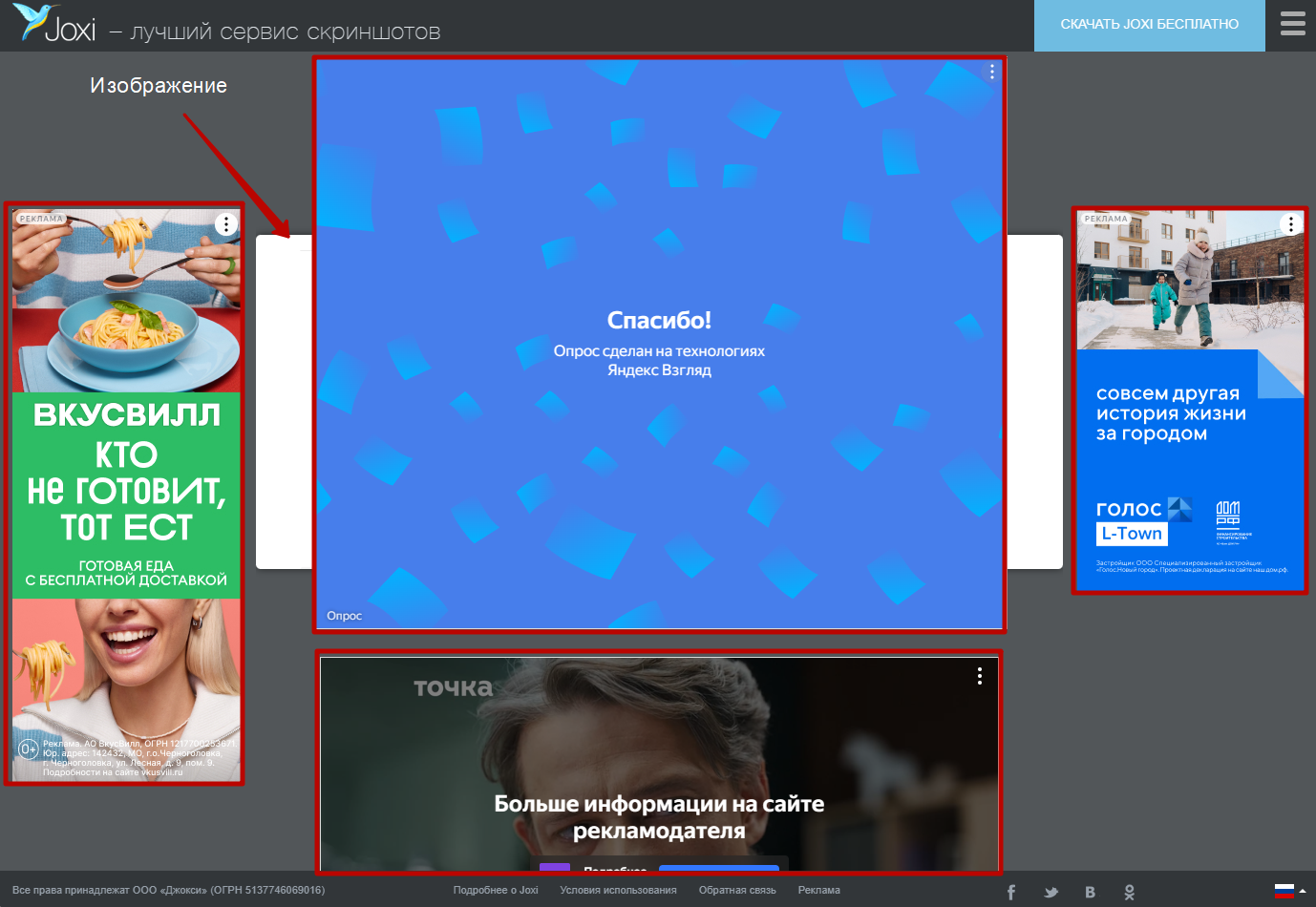Viewport: 1316px width, 907px height.
Task: Open options menu on the ВкусВилл ad
Action: pyautogui.click(x=225, y=224)
